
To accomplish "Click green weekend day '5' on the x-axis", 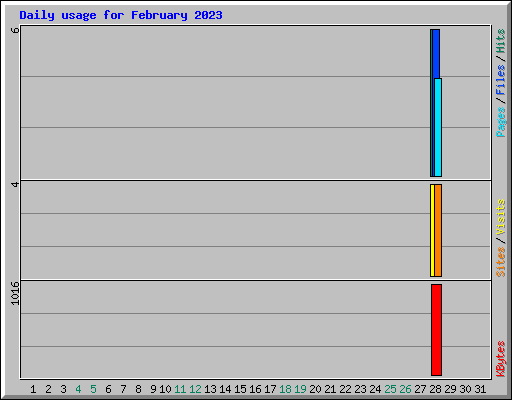I will [93, 389].
